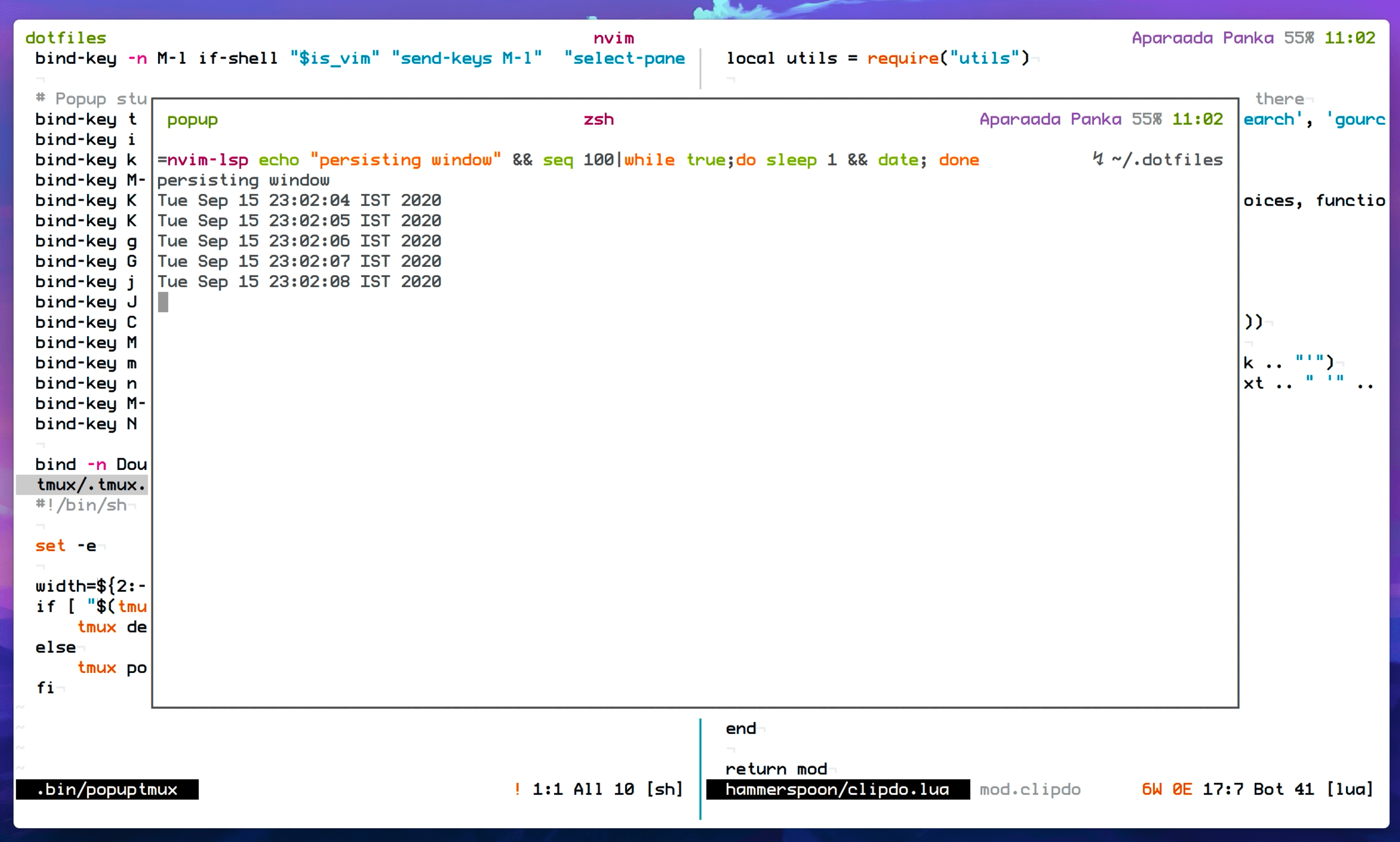Open hammerspoon/clipdo.lua shown in statusline

point(838,789)
